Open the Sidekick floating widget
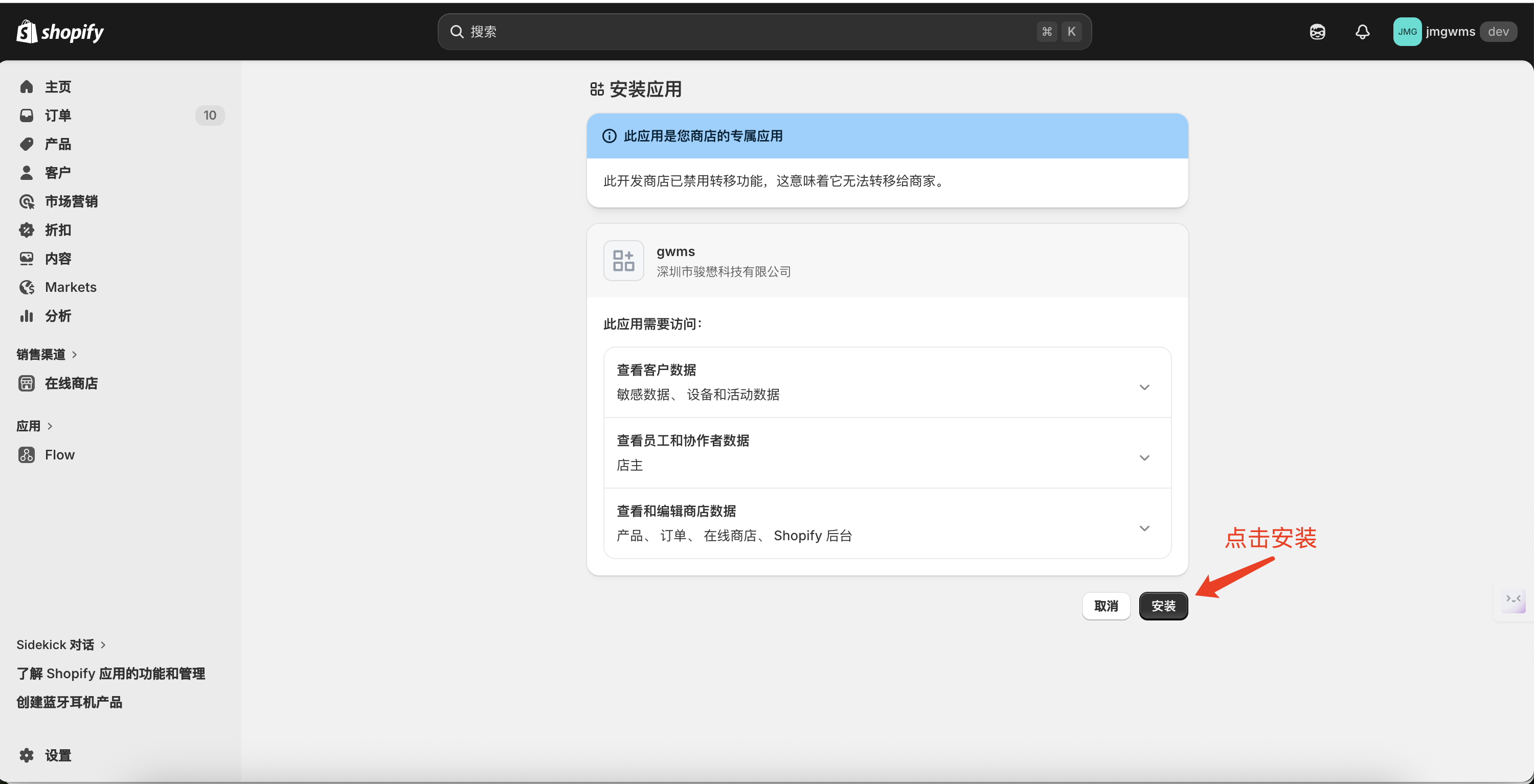Screen dimensions: 1534x784 [x=1513, y=601]
